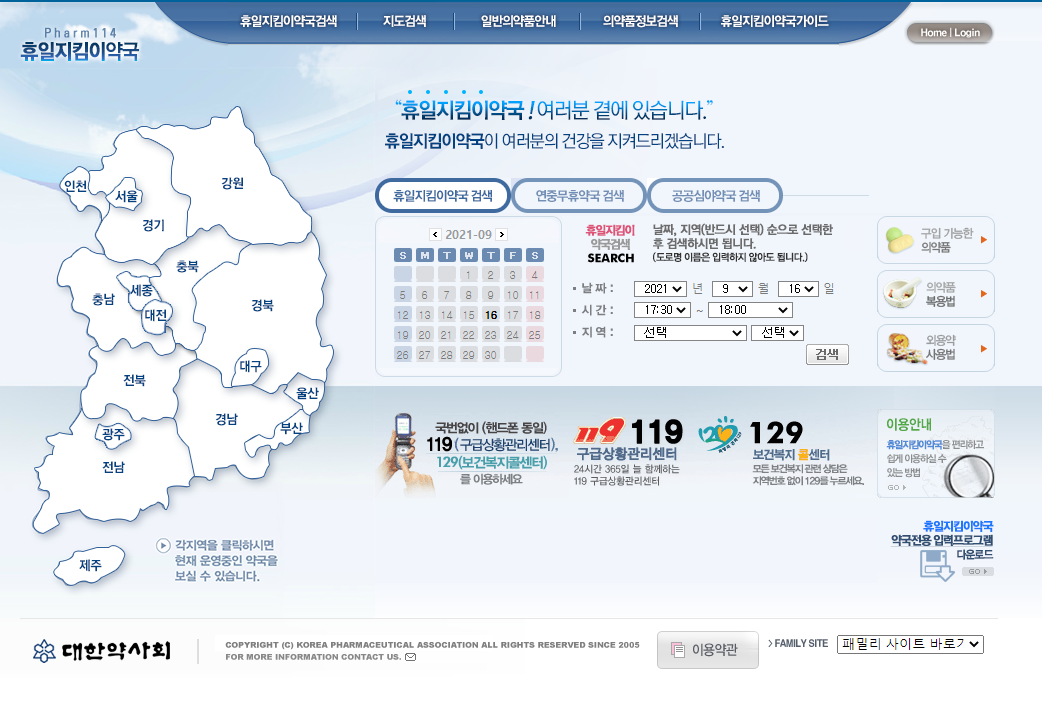Select 강원 on the map

click(232, 183)
